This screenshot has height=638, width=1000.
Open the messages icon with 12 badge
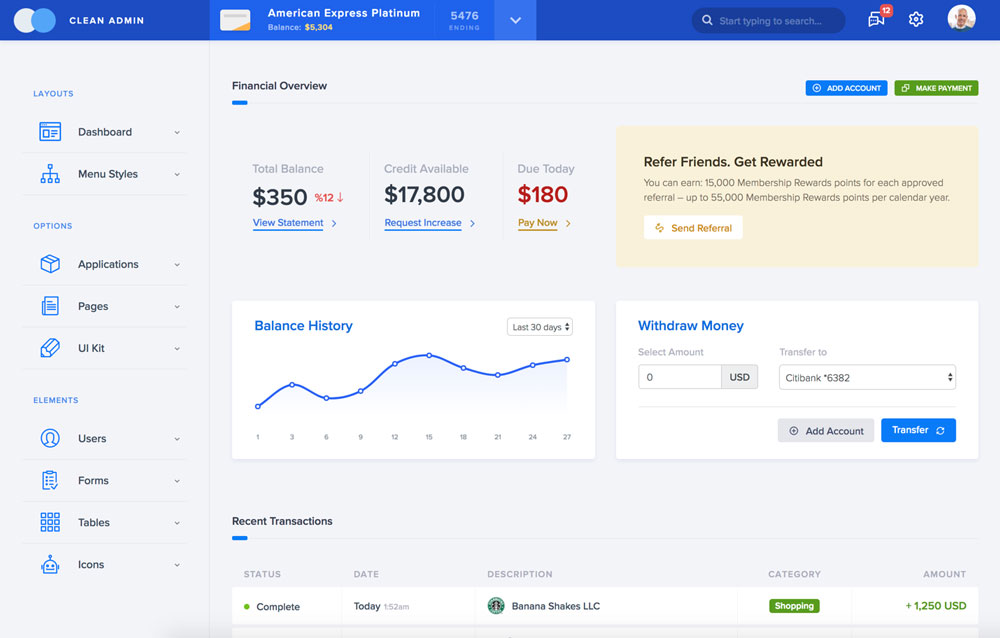(x=877, y=19)
